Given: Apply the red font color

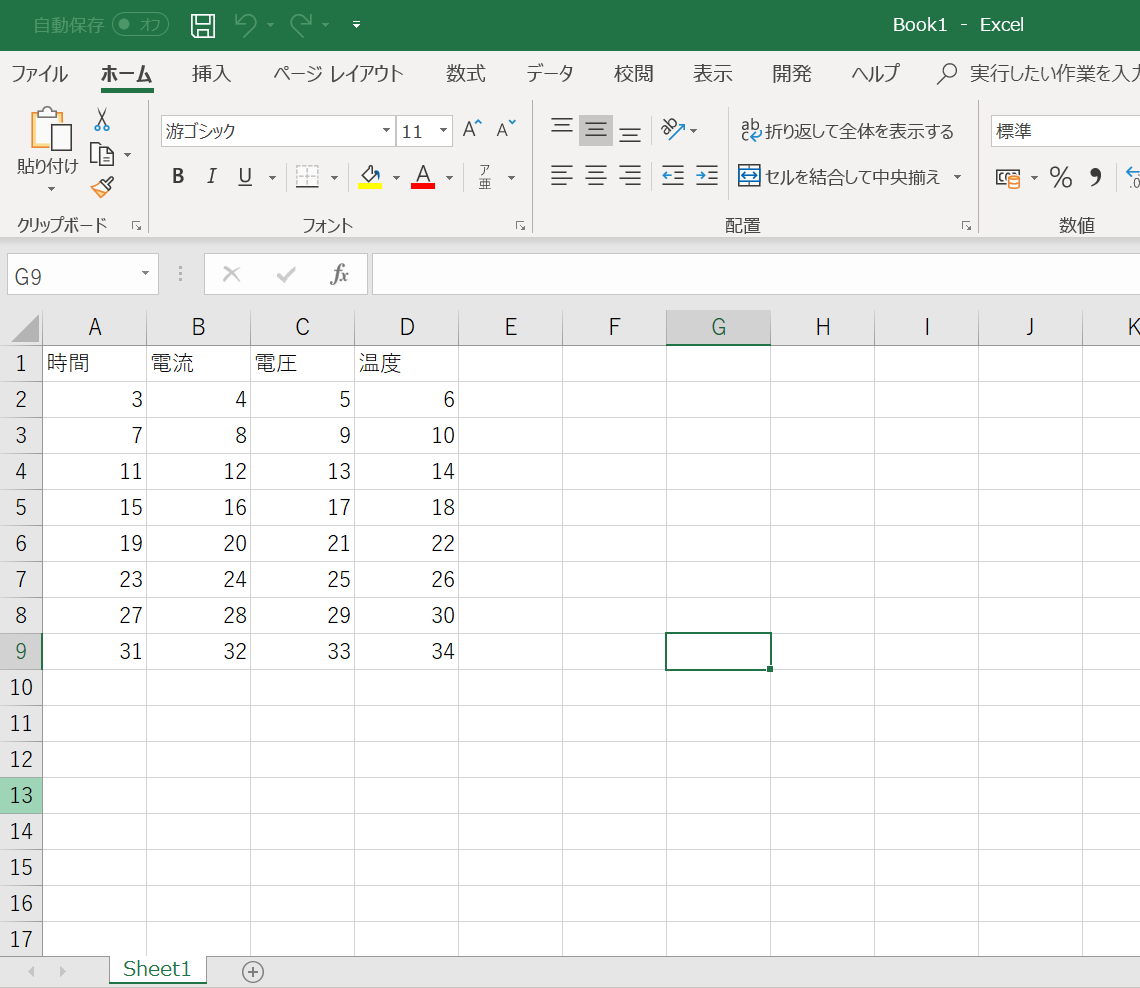Looking at the screenshot, I should (x=423, y=177).
